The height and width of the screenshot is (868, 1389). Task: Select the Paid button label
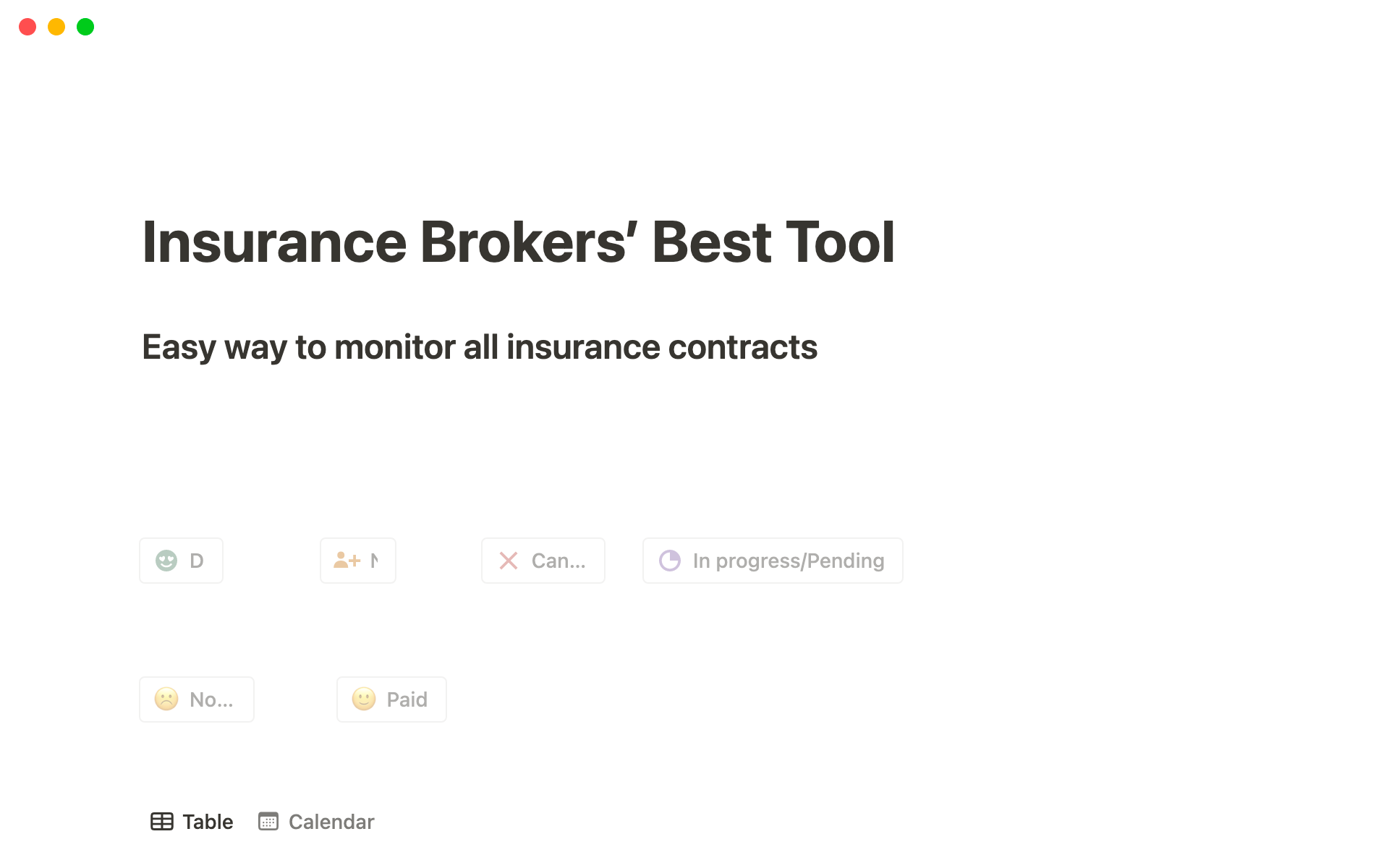(407, 699)
